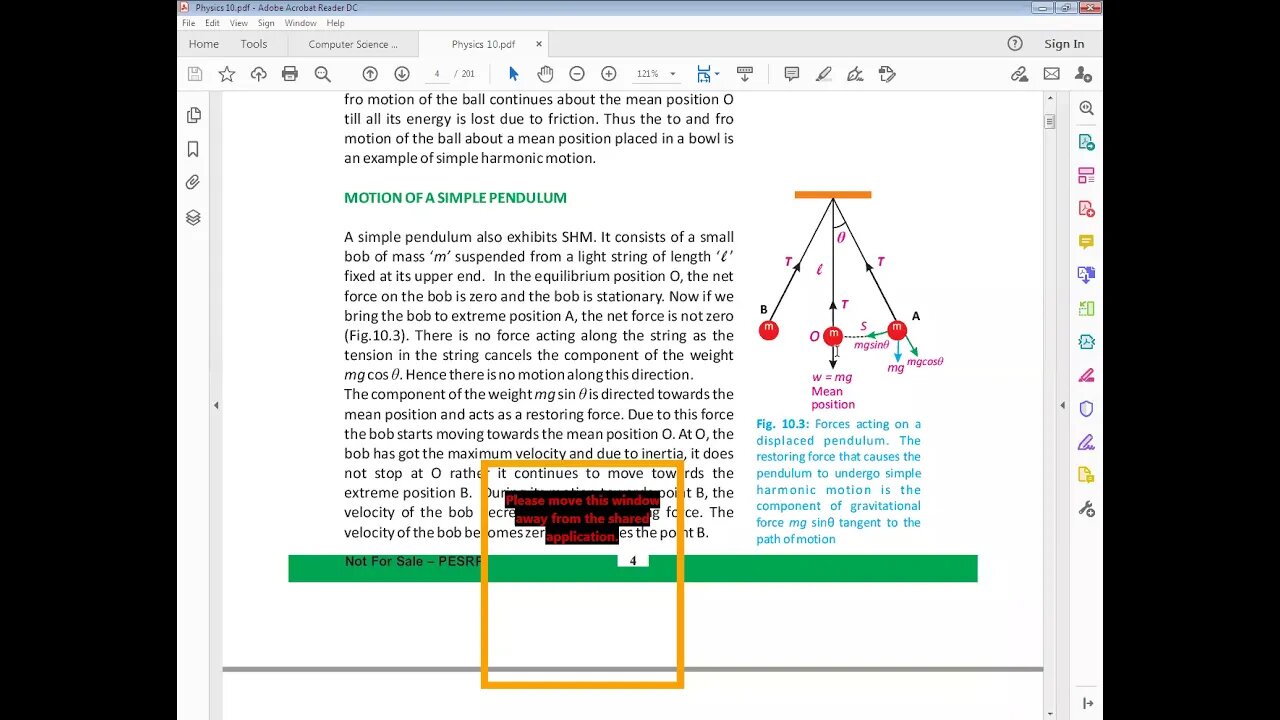Go to the next page
Image resolution: width=1280 pixels, height=720 pixels.
coord(402,74)
